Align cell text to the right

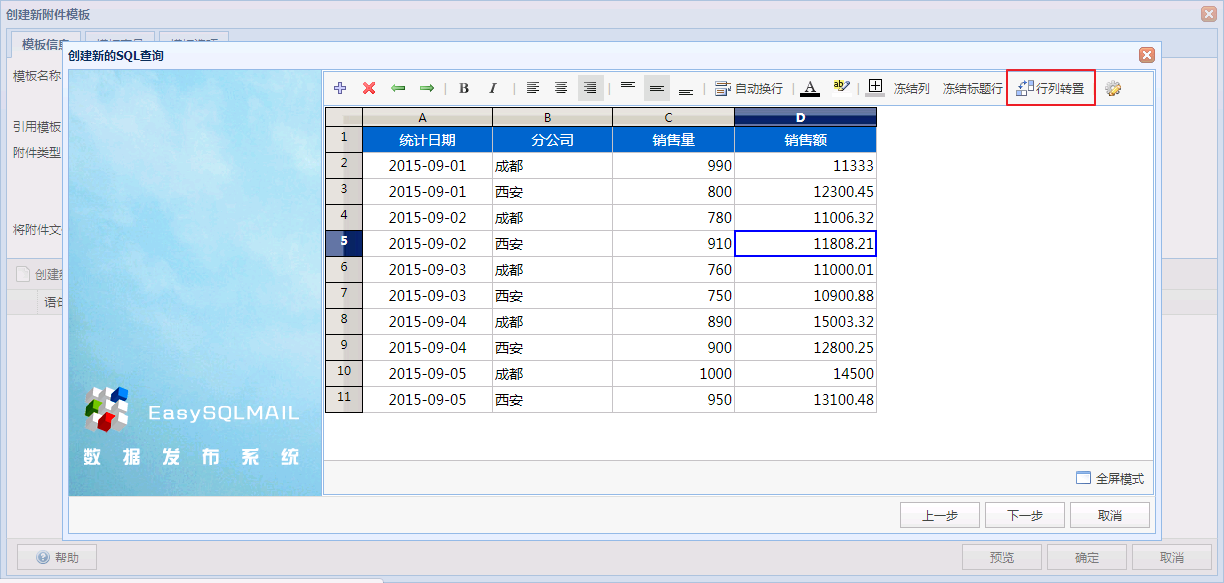[590, 88]
